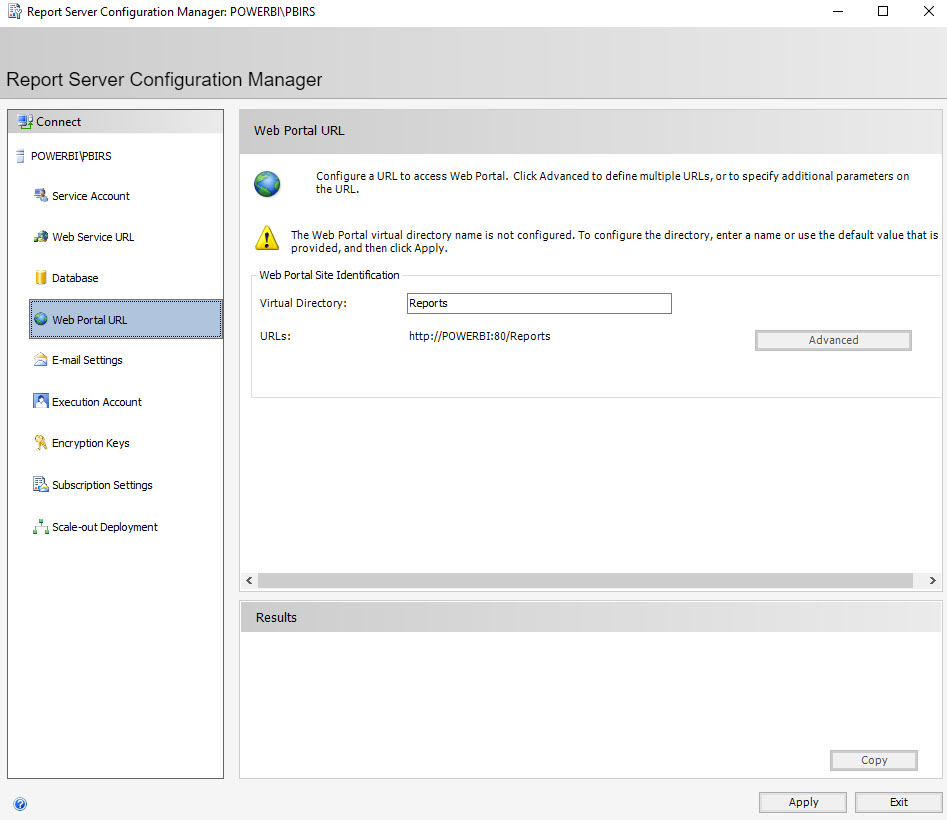Click the horizontal scrollbar left arrow
The image size is (947, 820).
coord(249,580)
